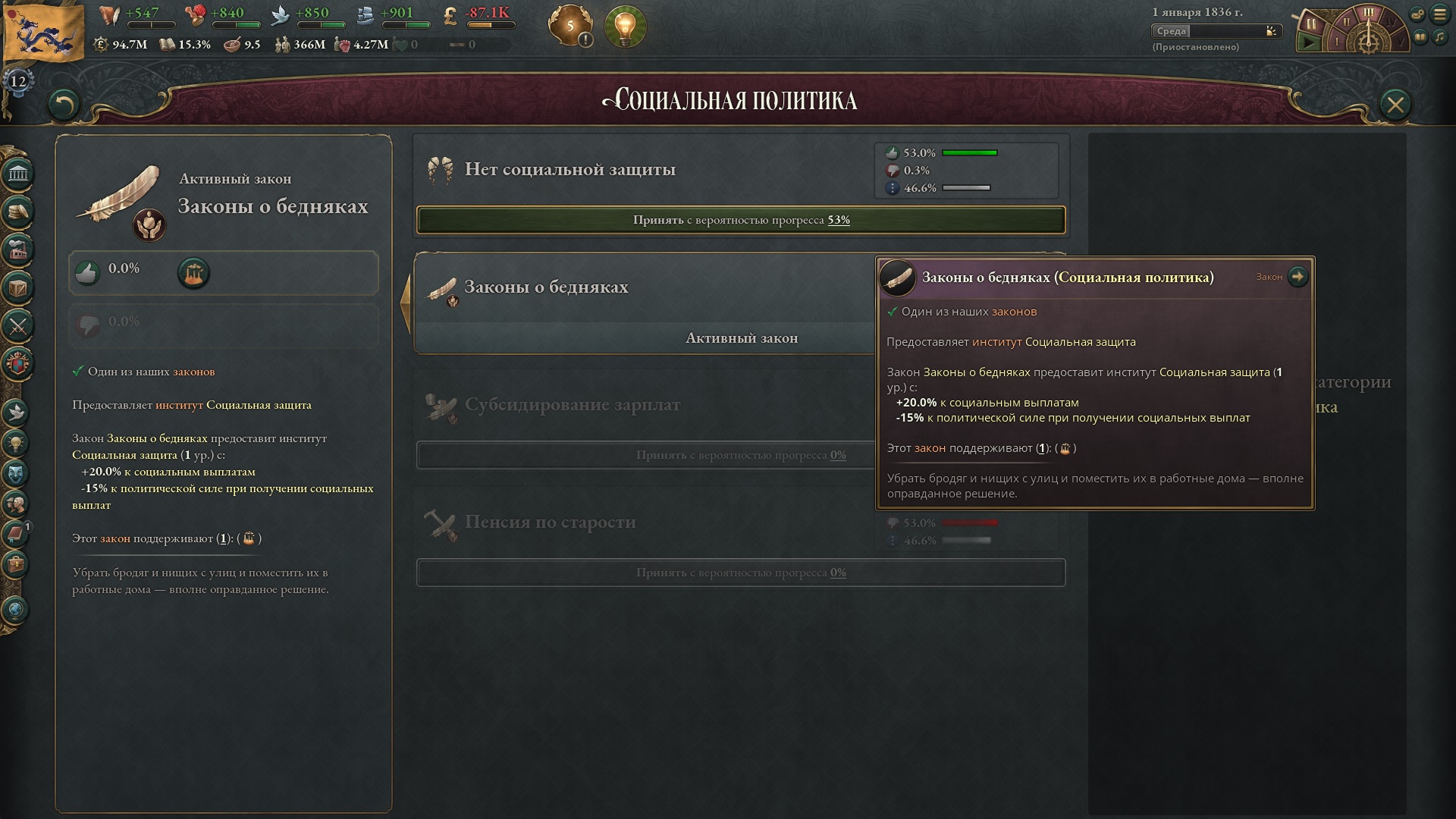Open the Technology lightbulb icon in sidebar

tap(17, 442)
